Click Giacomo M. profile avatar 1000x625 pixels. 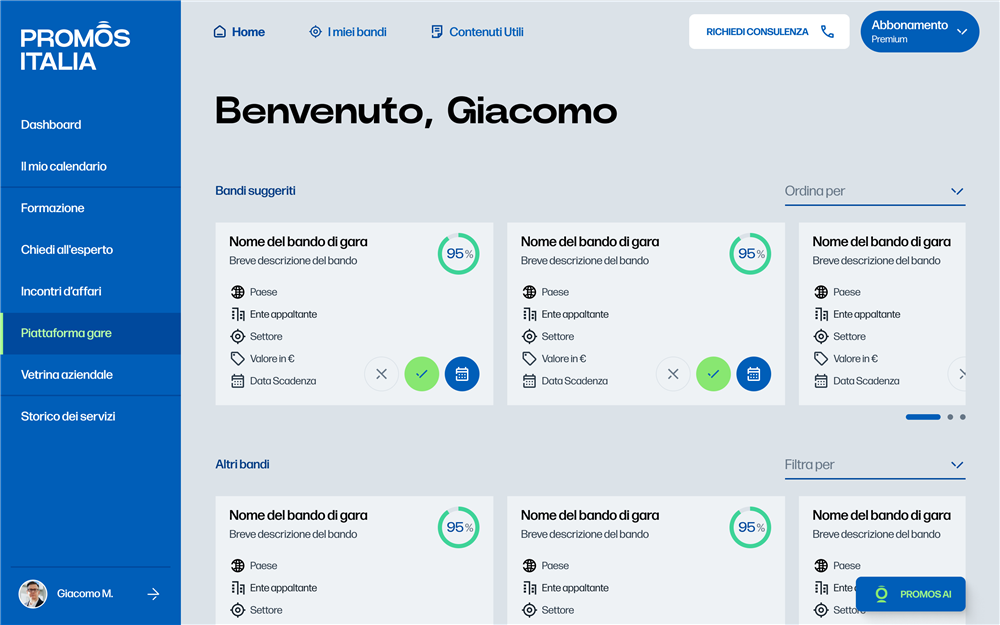click(33, 594)
